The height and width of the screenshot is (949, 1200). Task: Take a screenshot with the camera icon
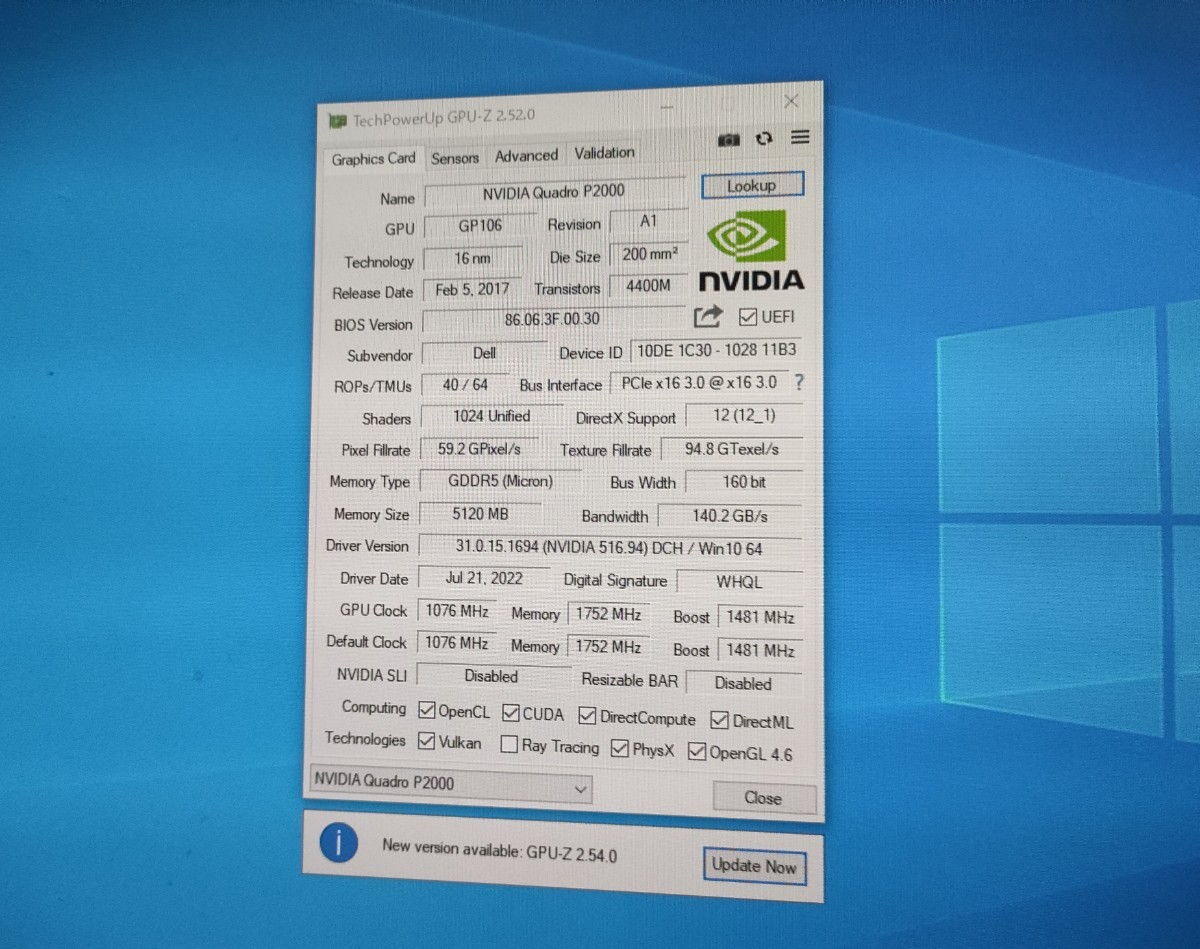point(729,139)
